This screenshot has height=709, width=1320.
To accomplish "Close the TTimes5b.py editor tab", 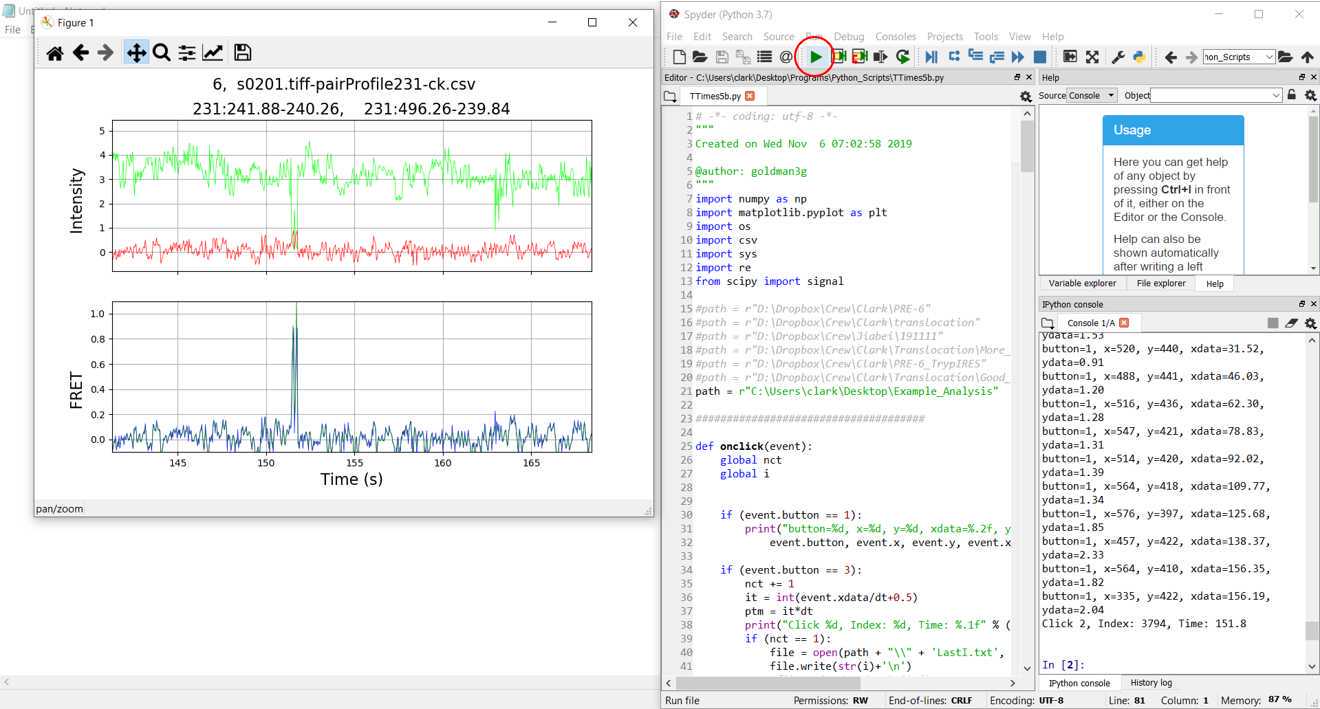I will pos(750,96).
